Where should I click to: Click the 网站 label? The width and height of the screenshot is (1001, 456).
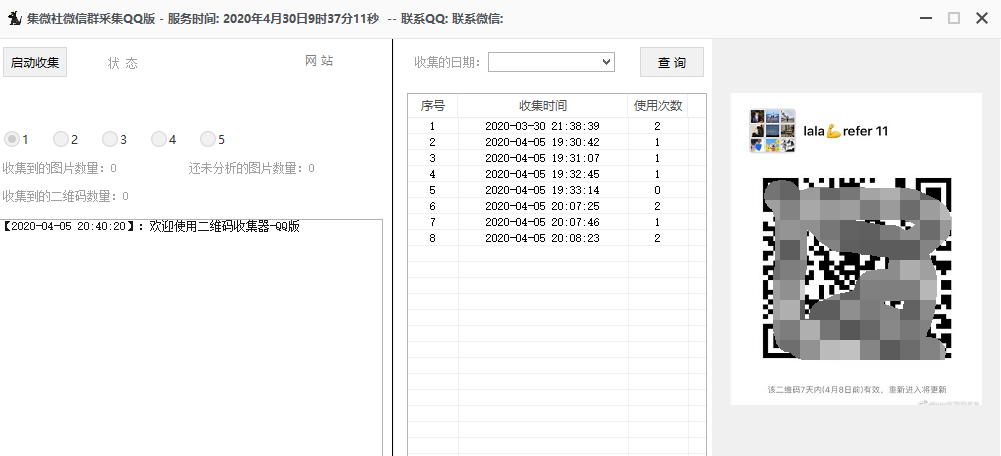click(319, 61)
